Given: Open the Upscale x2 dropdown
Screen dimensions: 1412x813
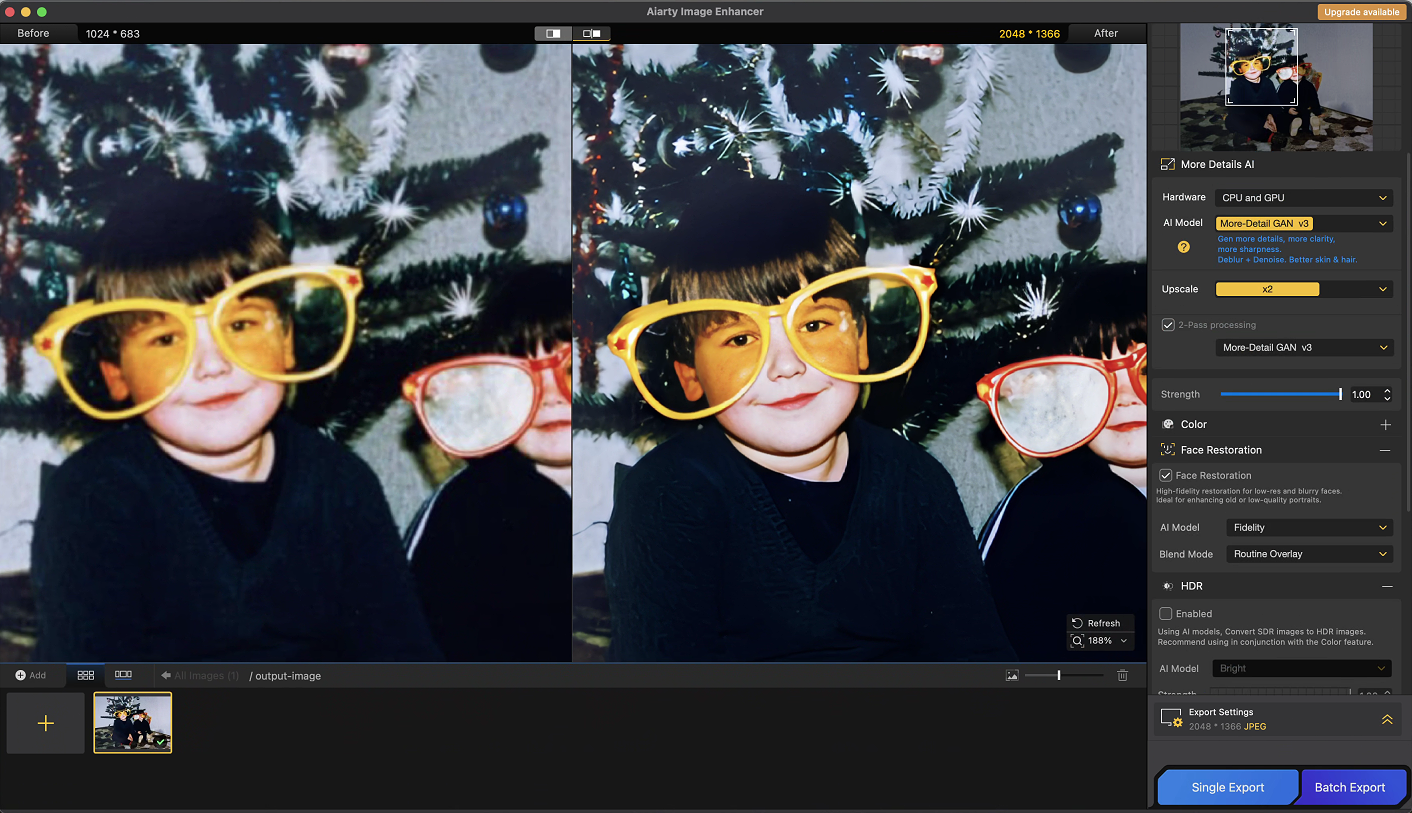Looking at the screenshot, I should point(1304,289).
